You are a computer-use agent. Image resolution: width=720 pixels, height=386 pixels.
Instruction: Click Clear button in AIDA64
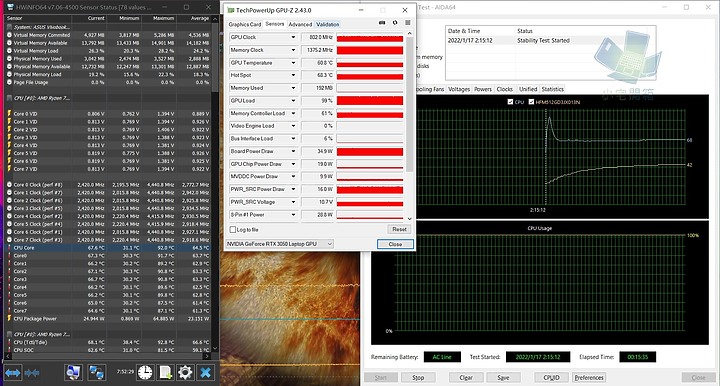pos(466,377)
